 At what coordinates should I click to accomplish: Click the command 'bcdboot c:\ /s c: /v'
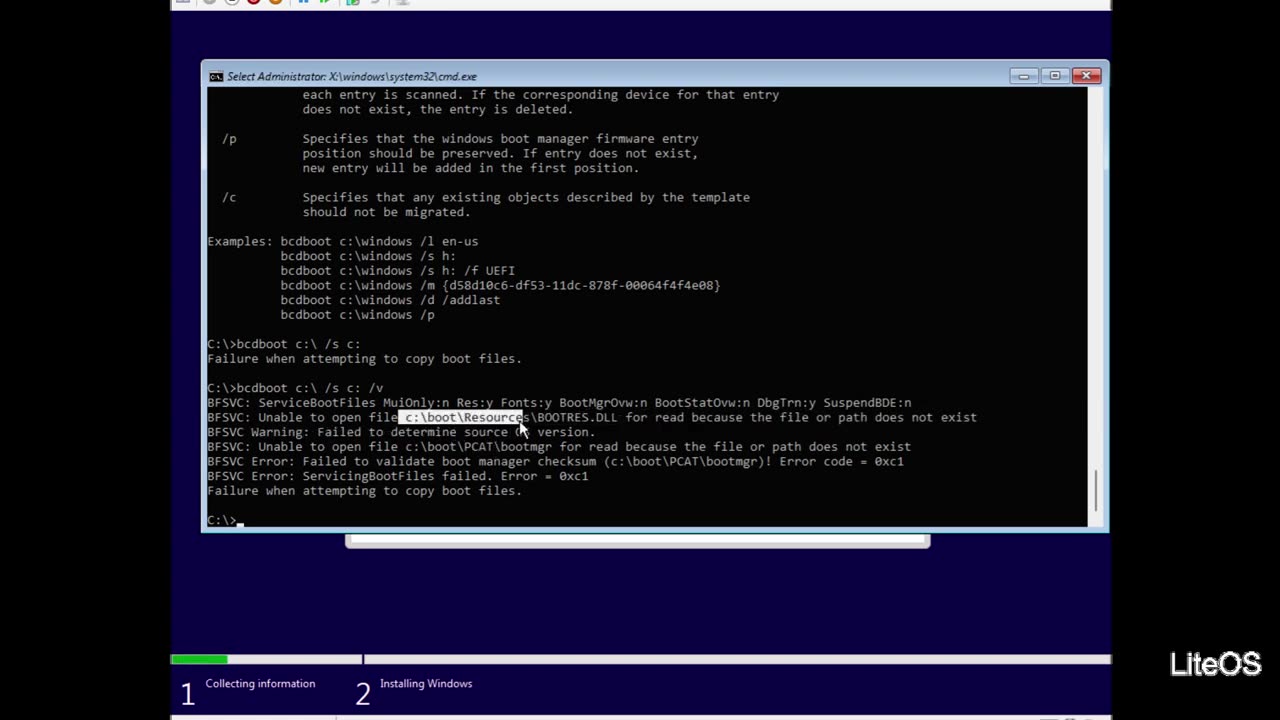click(x=310, y=388)
